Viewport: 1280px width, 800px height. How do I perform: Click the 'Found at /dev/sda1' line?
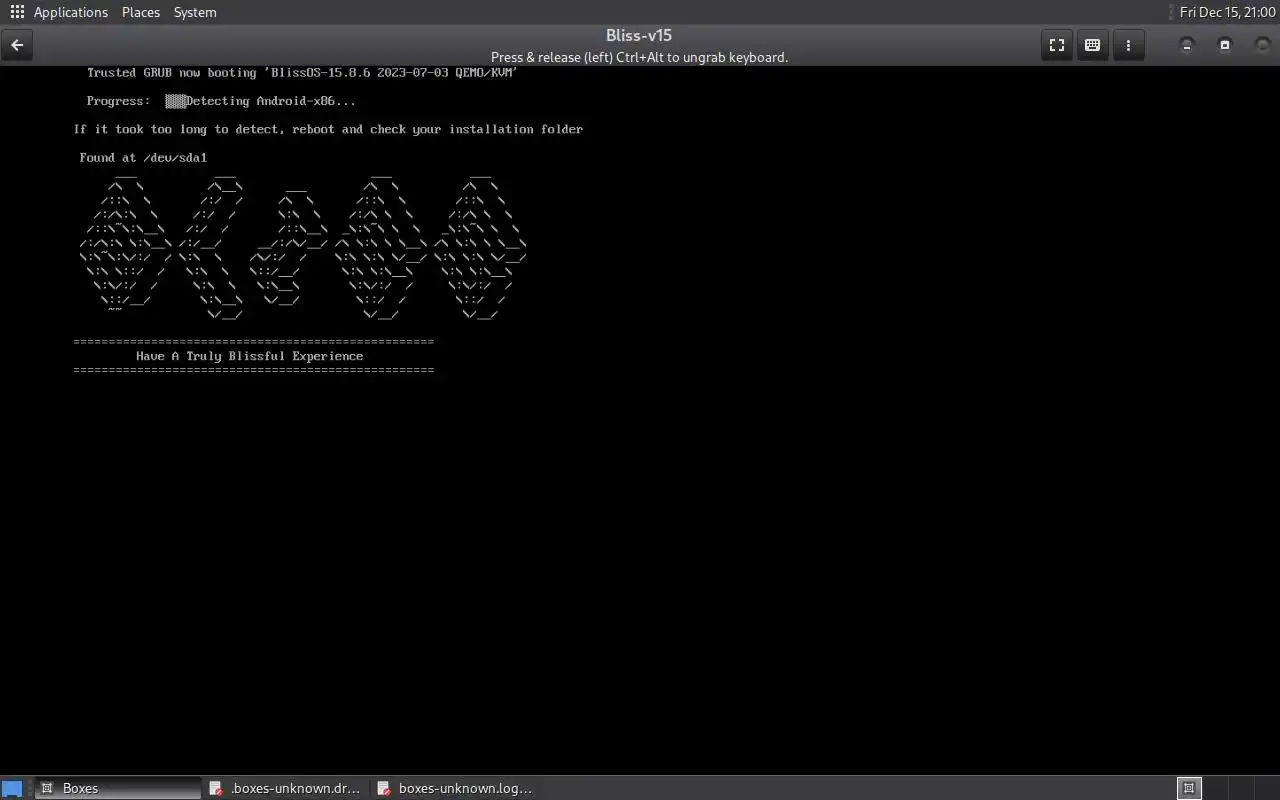tap(143, 157)
